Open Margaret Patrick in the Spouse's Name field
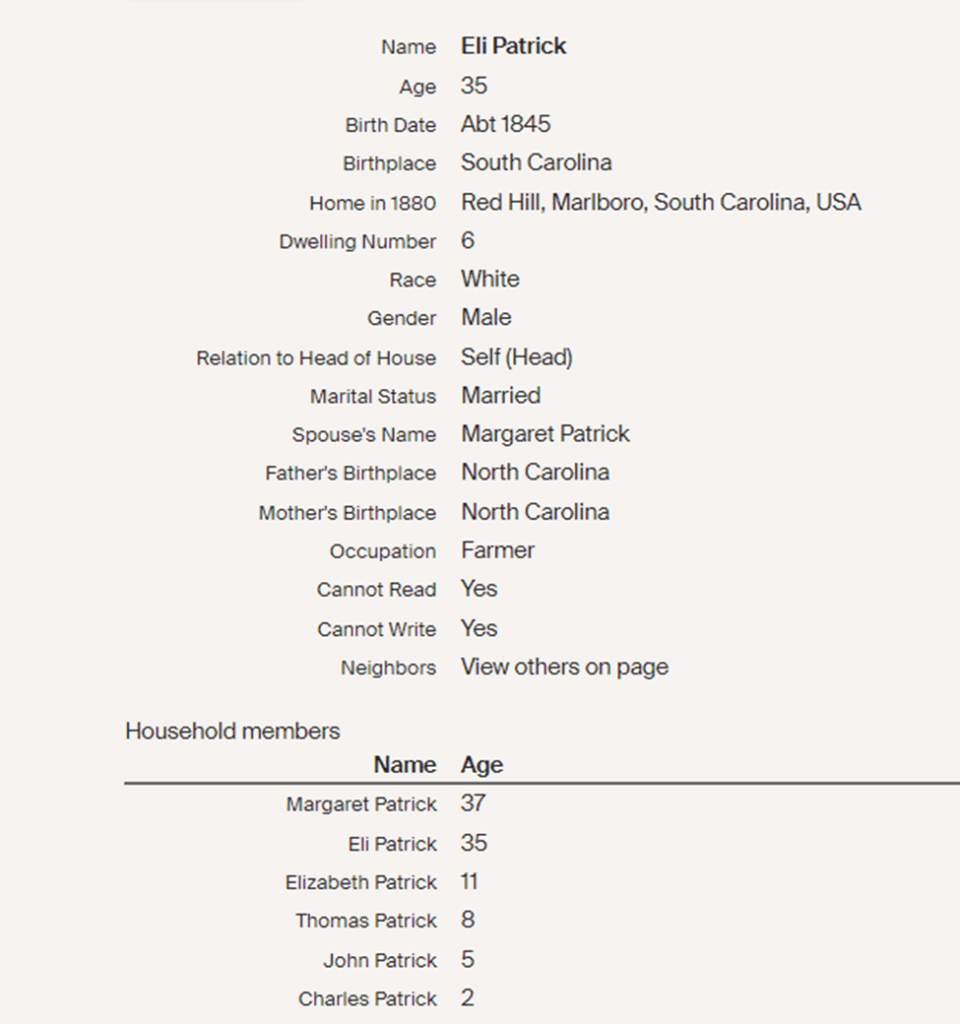Viewport: 960px width, 1024px height. point(545,434)
